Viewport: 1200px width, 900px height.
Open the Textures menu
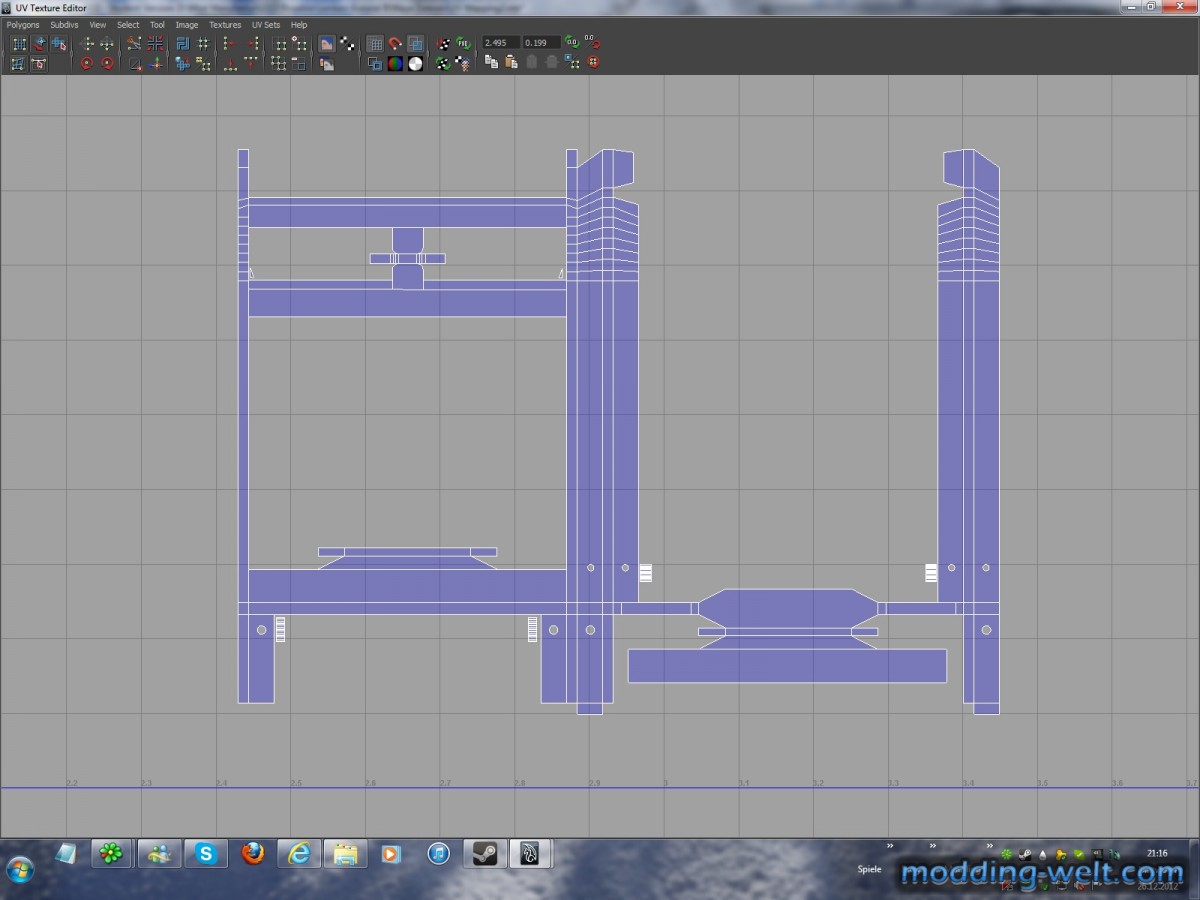coord(225,24)
